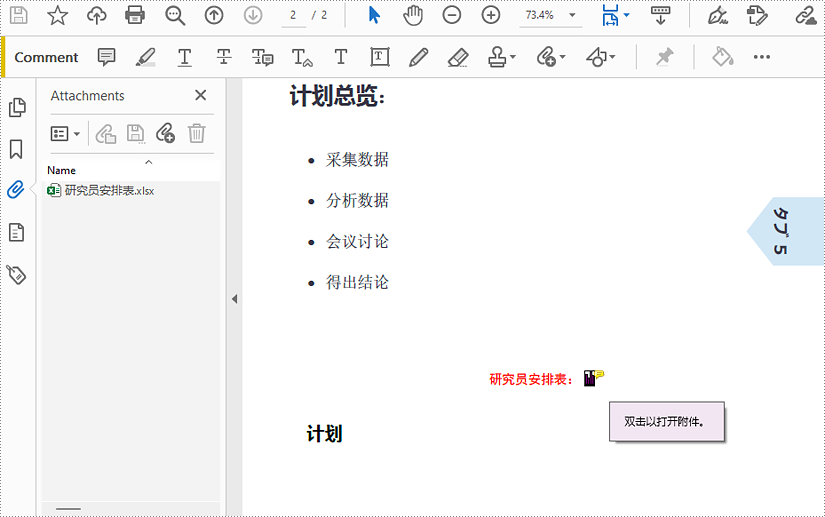
Task: Select the Add text comment tool
Action: tap(340, 57)
